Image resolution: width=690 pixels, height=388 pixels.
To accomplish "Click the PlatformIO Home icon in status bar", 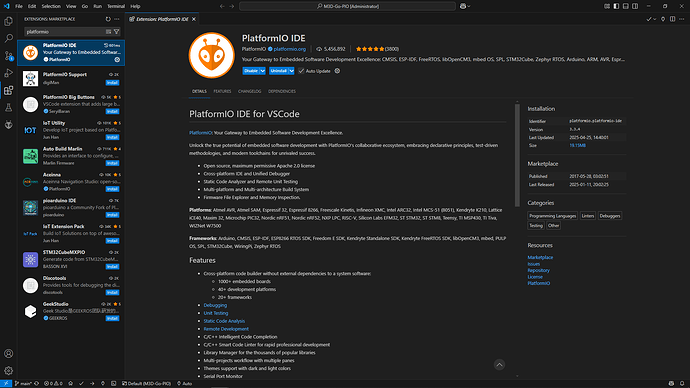I will (70, 384).
